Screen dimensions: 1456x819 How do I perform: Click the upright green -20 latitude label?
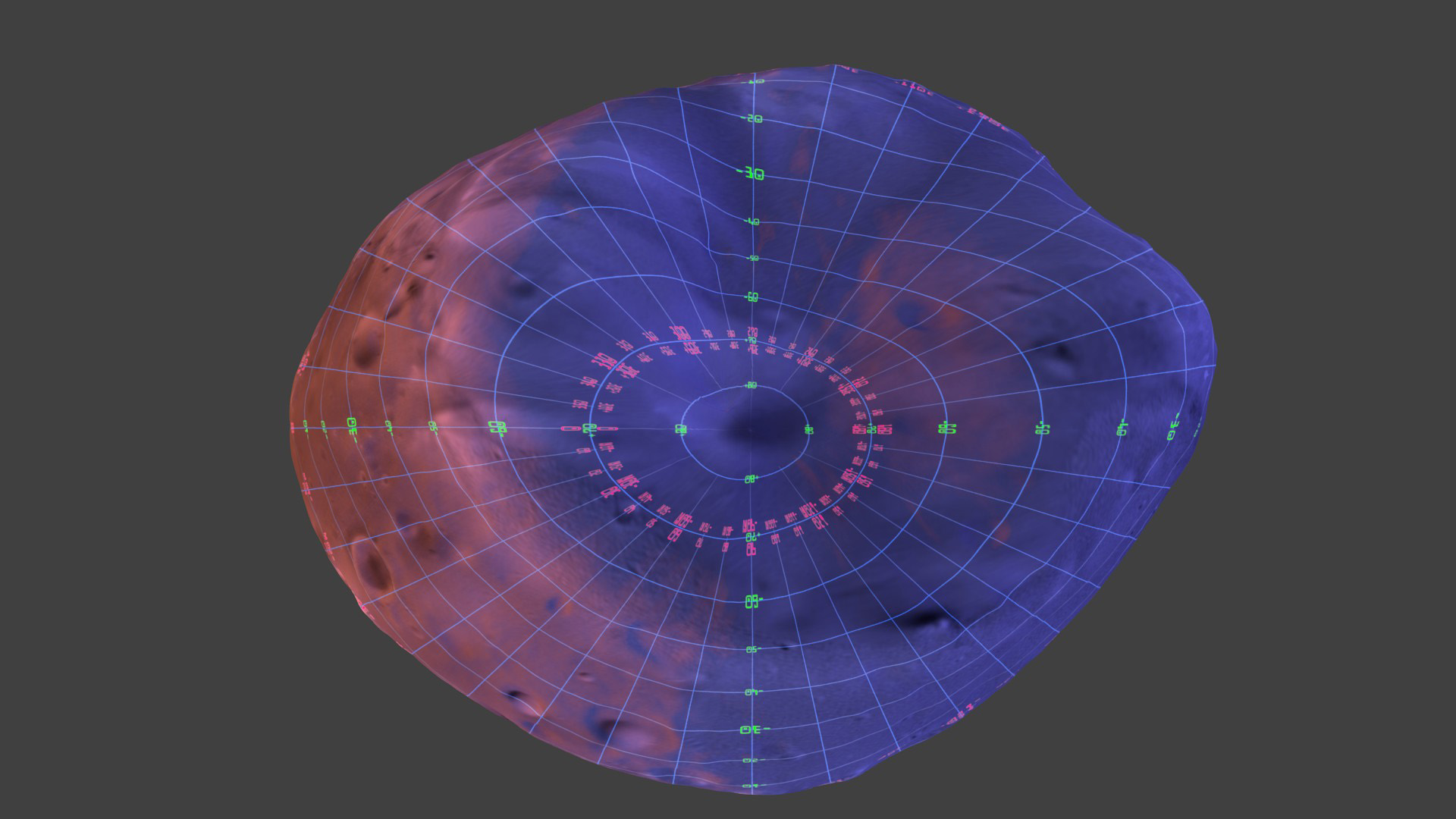[752, 119]
